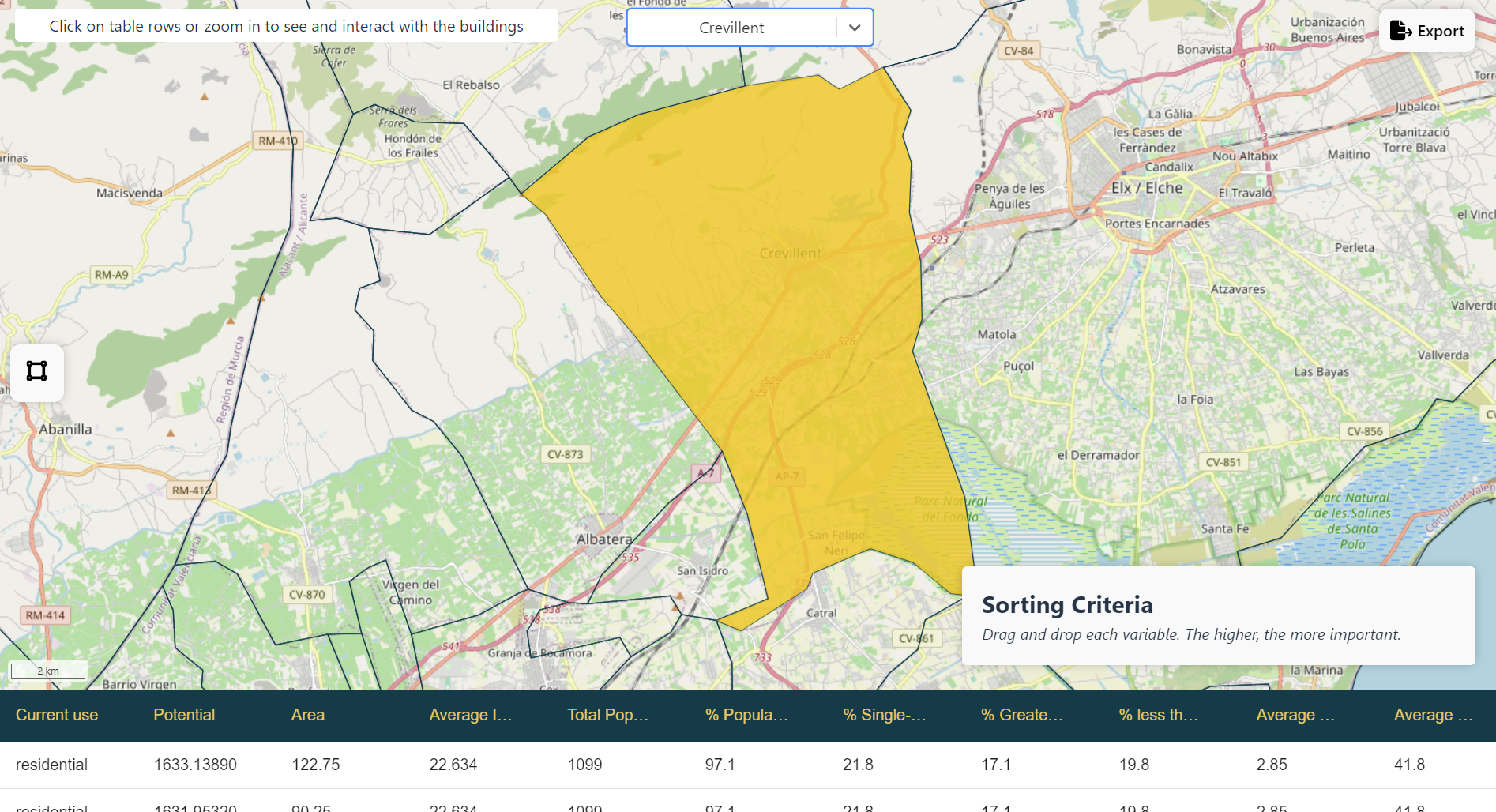
Task: Click the first row's residential cell
Action: coord(51,765)
